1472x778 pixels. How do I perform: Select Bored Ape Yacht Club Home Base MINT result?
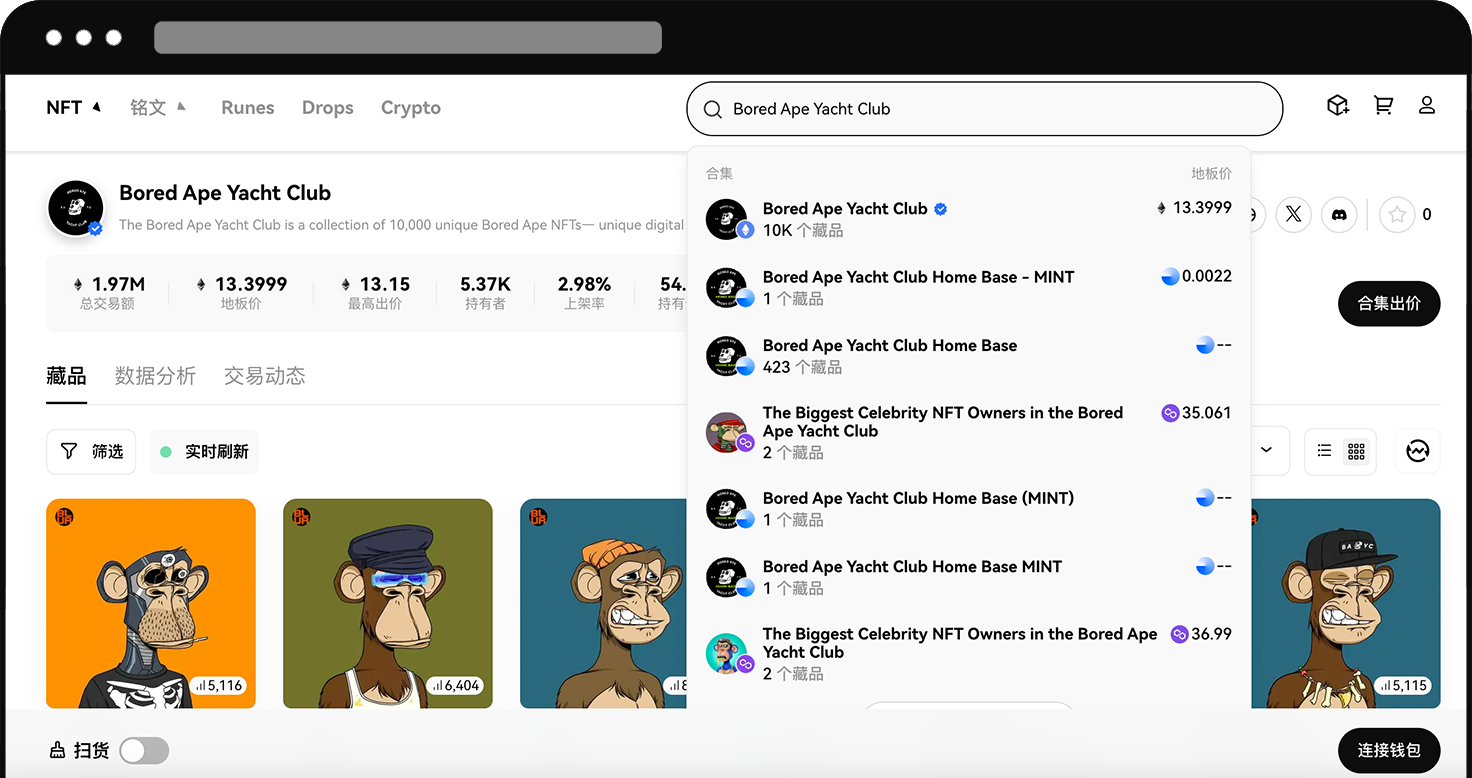[968, 577]
